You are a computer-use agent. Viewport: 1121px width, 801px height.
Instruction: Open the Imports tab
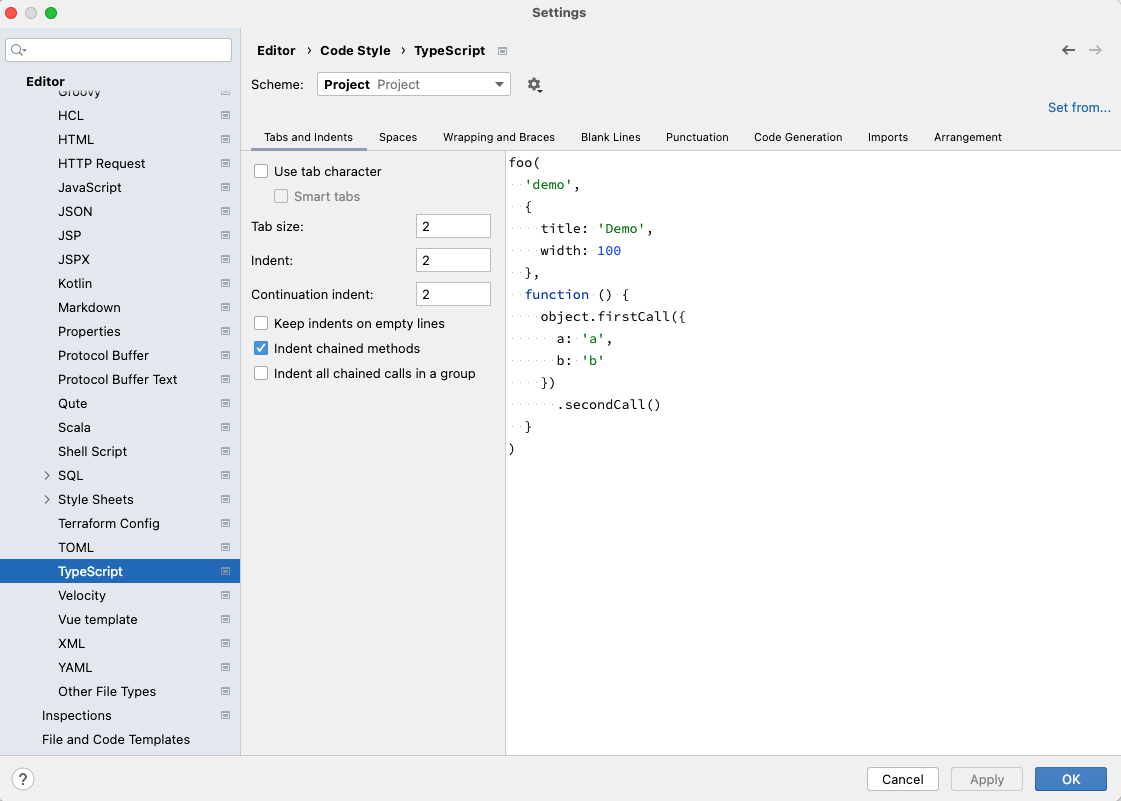[x=888, y=137]
